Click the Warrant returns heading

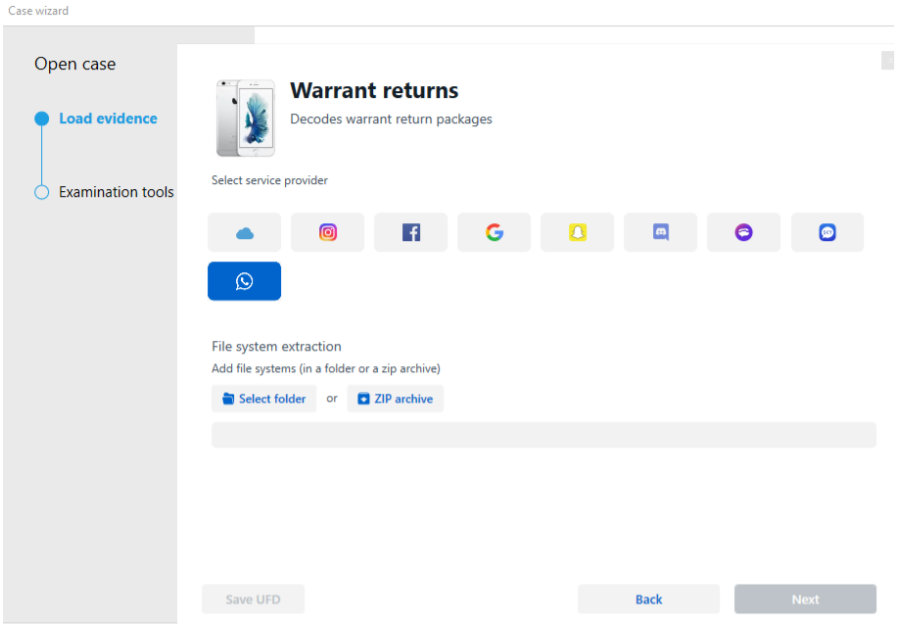click(374, 90)
